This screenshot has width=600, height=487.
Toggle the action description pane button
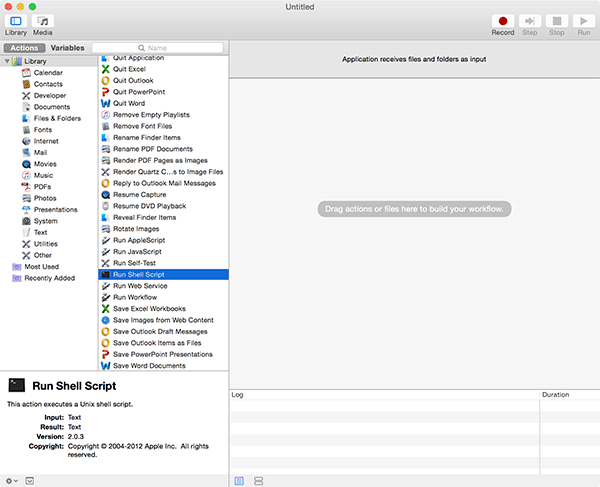pos(29,480)
